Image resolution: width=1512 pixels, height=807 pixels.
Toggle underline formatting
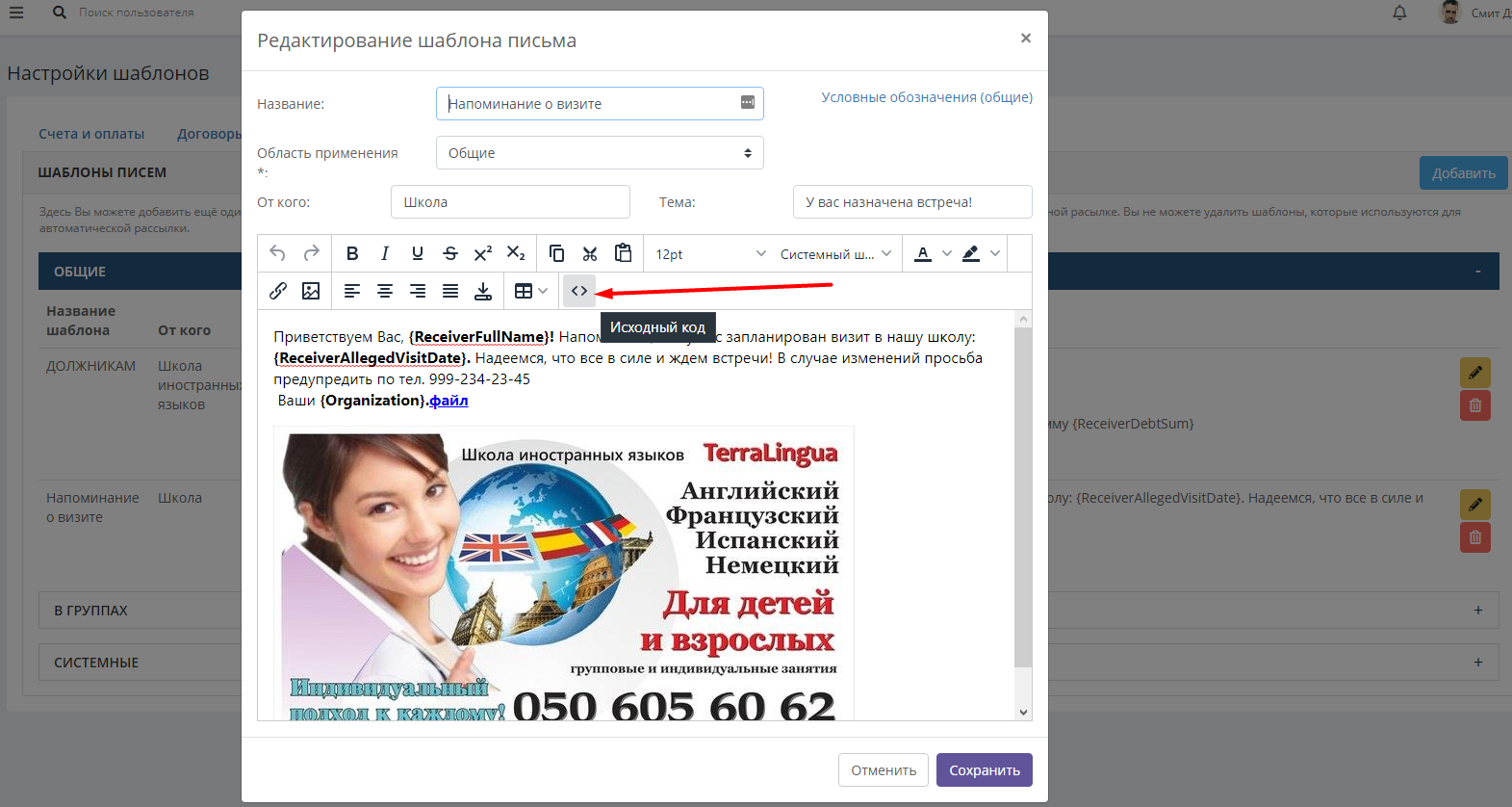pos(418,253)
